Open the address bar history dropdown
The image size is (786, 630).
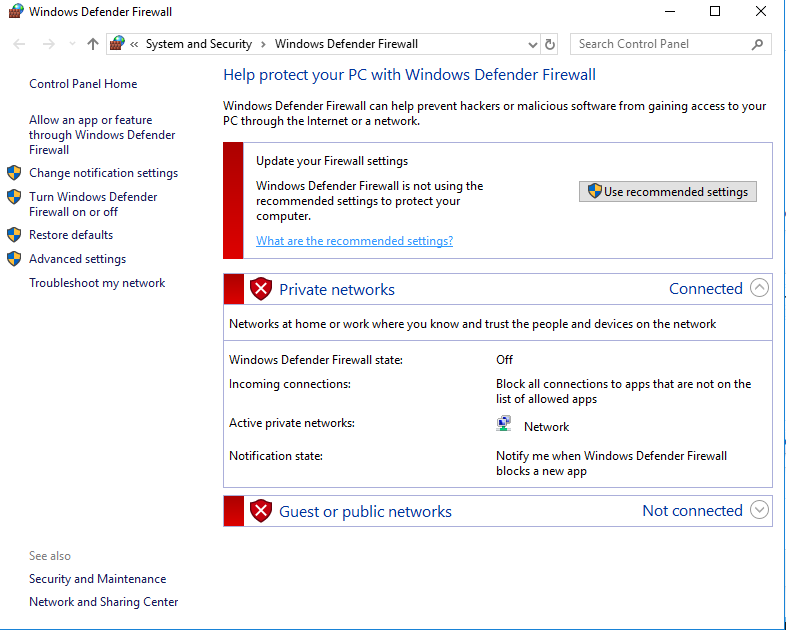pyautogui.click(x=532, y=45)
